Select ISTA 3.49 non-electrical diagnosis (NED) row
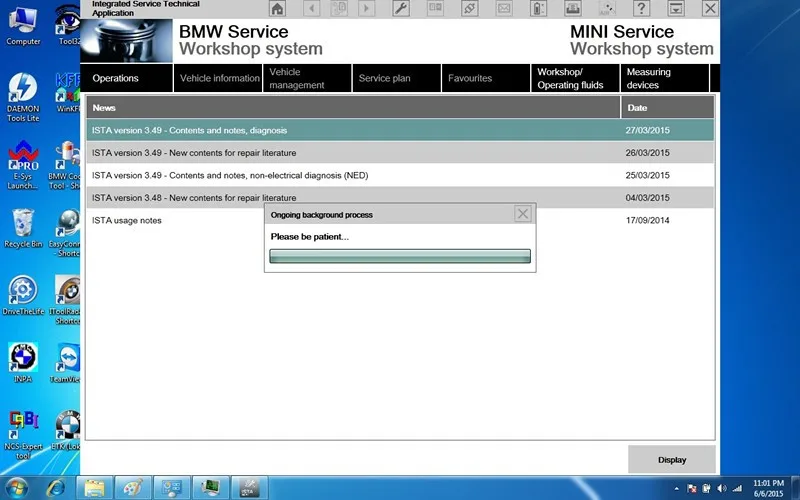800x500 pixels. [400, 175]
